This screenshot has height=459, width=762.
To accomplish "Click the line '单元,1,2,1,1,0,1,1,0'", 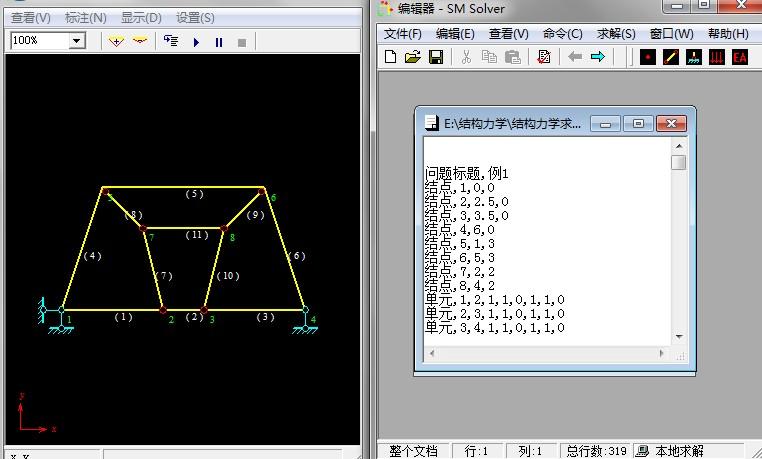I will (495, 300).
